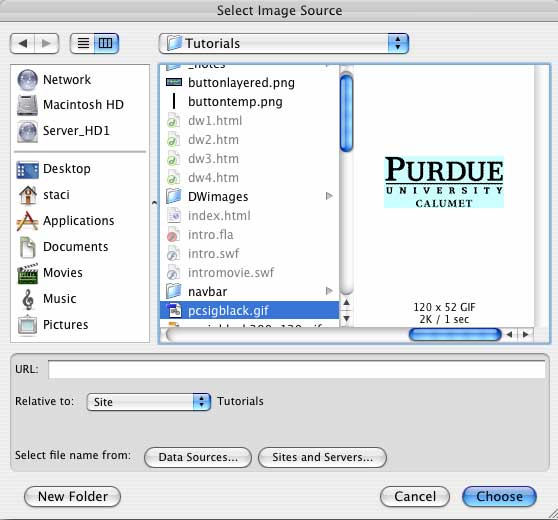Go back with the left arrow button
The image size is (558, 520).
22,43
